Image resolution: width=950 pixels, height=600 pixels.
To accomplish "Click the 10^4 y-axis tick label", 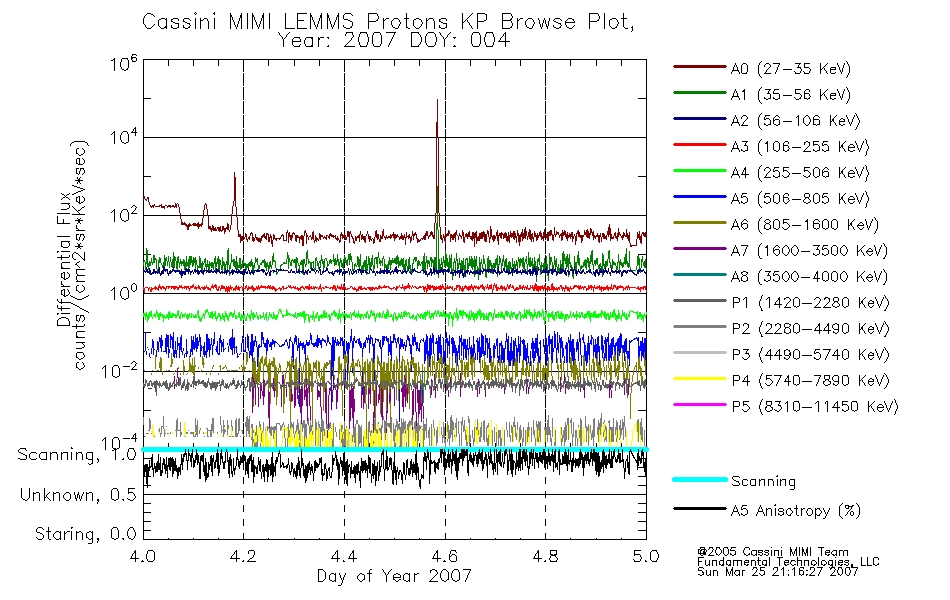I will click(x=124, y=137).
